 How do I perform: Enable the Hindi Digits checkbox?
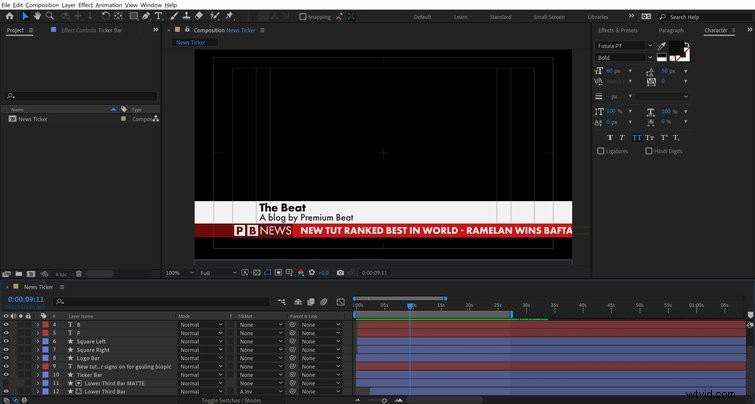click(649, 151)
